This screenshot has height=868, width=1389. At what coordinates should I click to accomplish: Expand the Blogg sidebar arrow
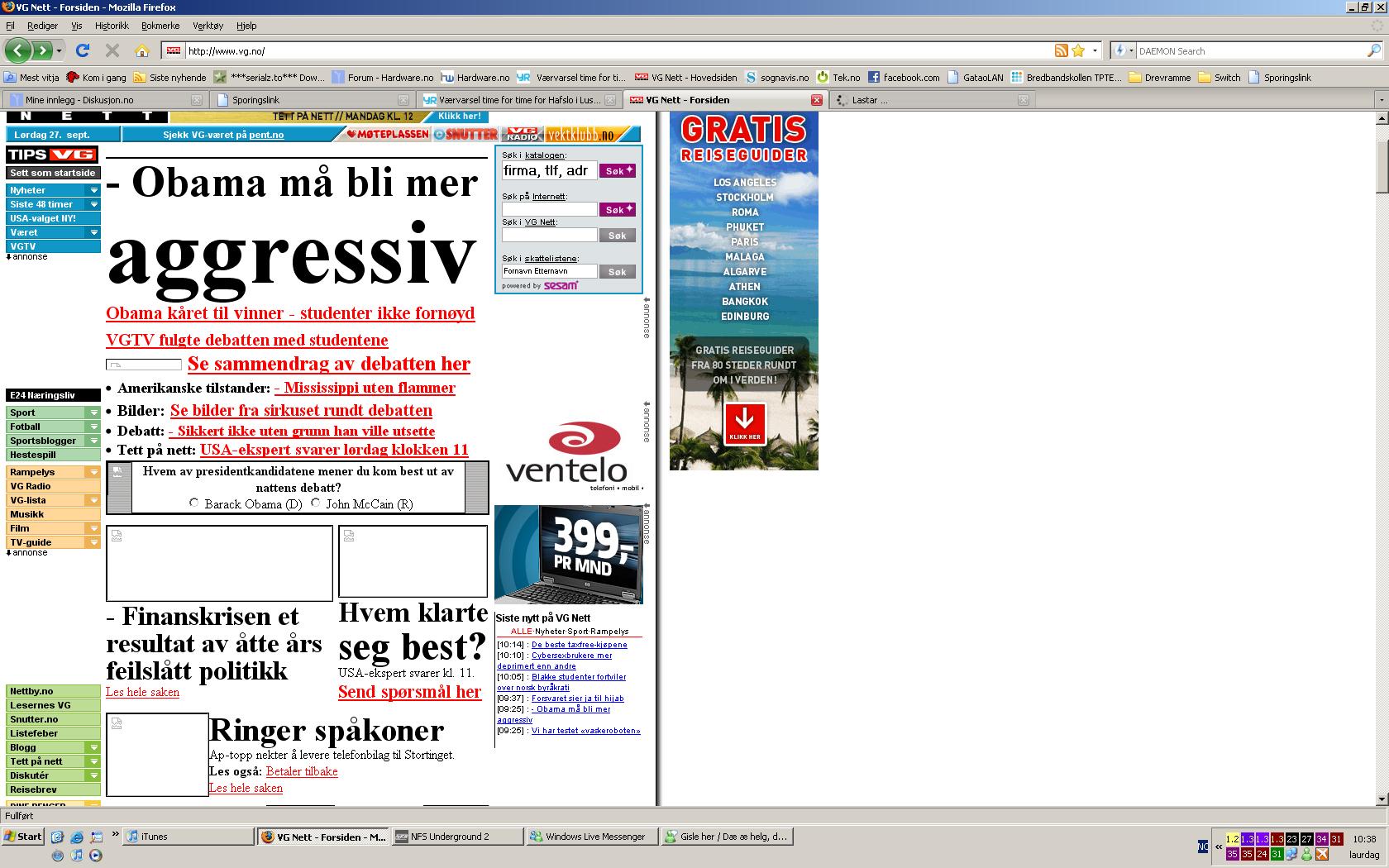tap(94, 747)
